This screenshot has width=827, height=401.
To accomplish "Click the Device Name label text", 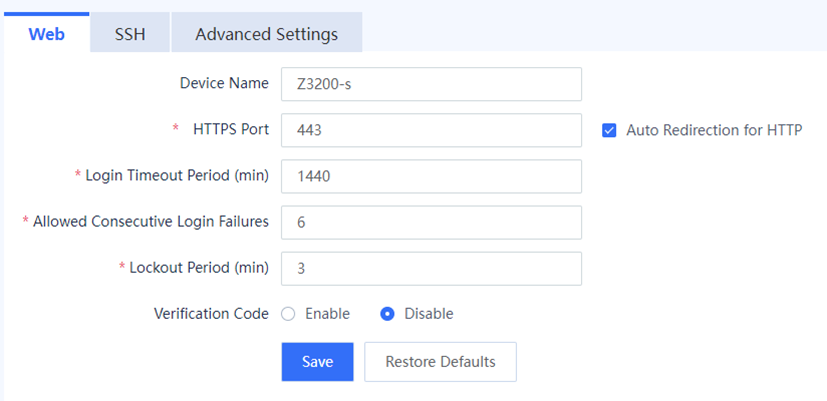I will [x=224, y=83].
